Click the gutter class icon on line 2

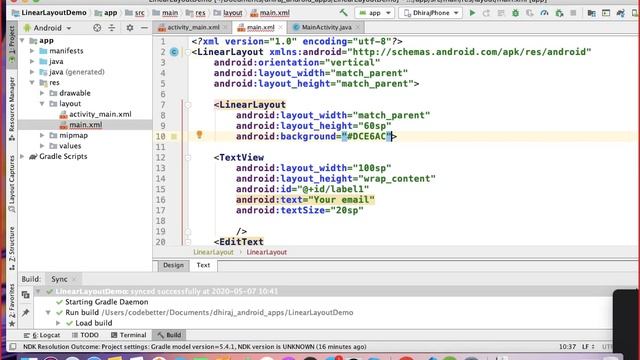point(174,52)
